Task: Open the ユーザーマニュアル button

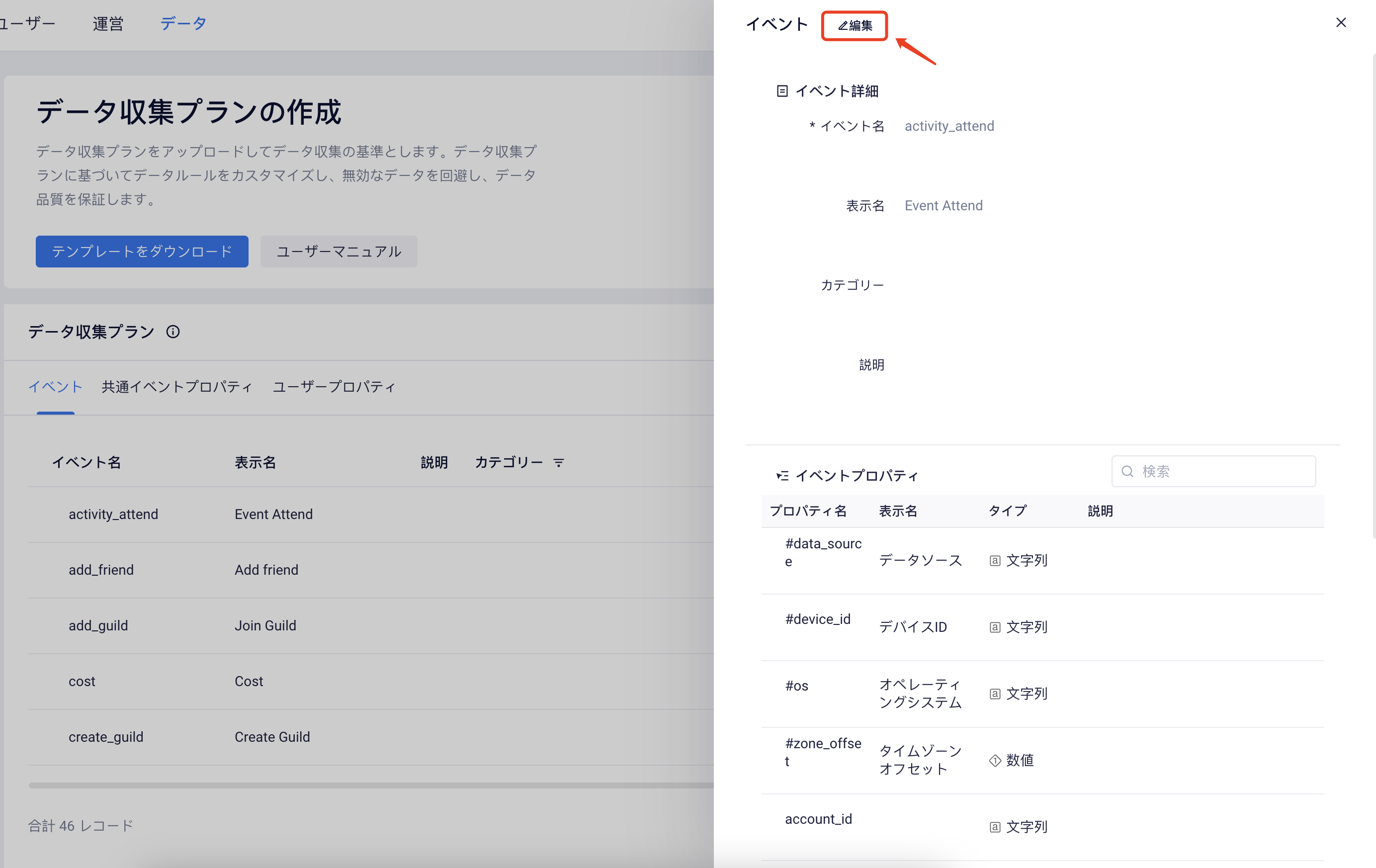Action: point(339,252)
